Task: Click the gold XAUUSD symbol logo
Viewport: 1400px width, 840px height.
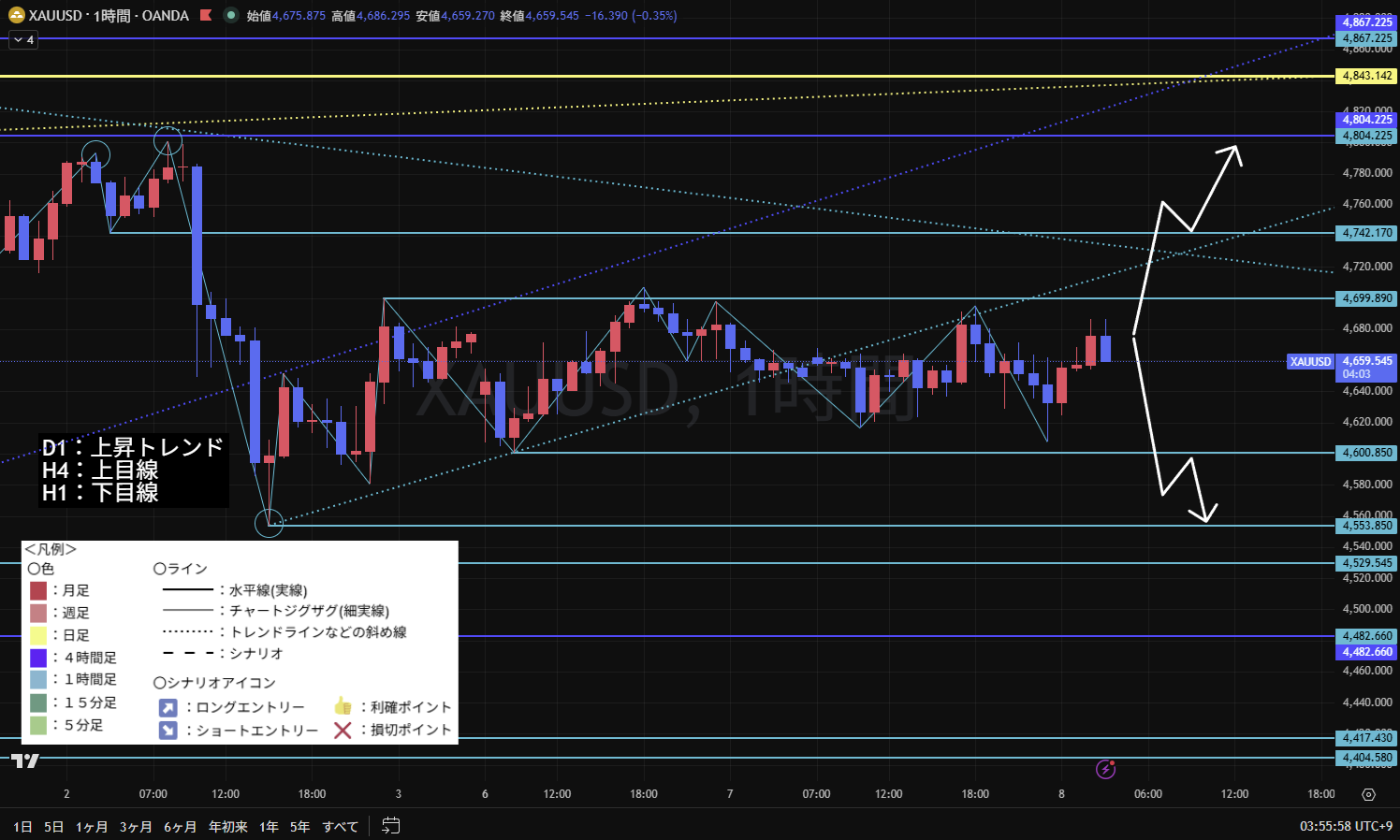Action: coord(16,16)
